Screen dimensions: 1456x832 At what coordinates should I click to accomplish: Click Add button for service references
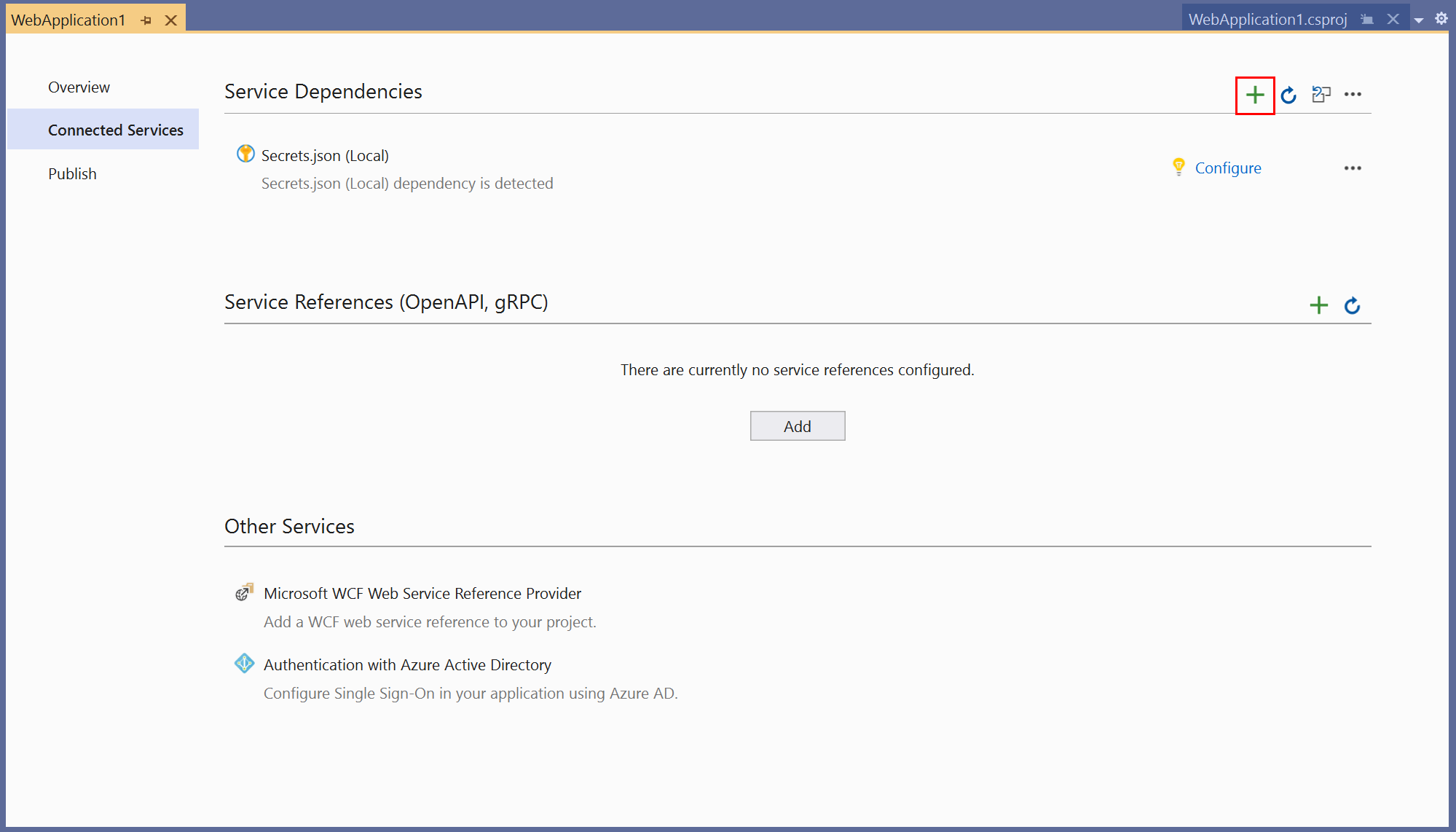pyautogui.click(x=798, y=426)
